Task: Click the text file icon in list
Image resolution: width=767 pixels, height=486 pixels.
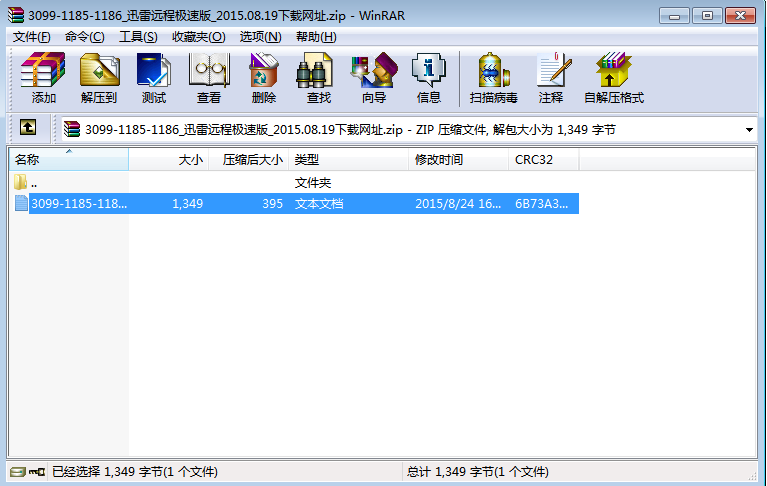Action: tap(21, 203)
